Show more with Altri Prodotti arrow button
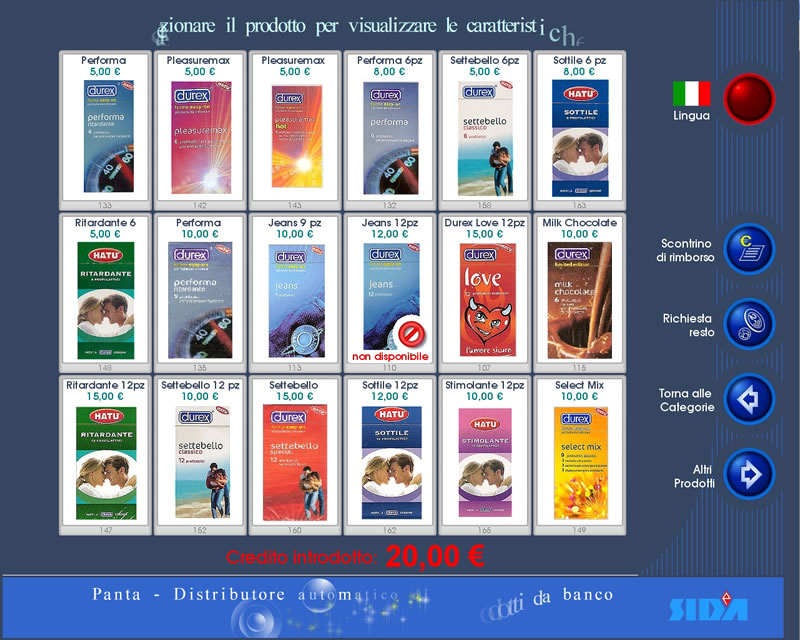The height and width of the screenshot is (640, 800). pos(749,474)
